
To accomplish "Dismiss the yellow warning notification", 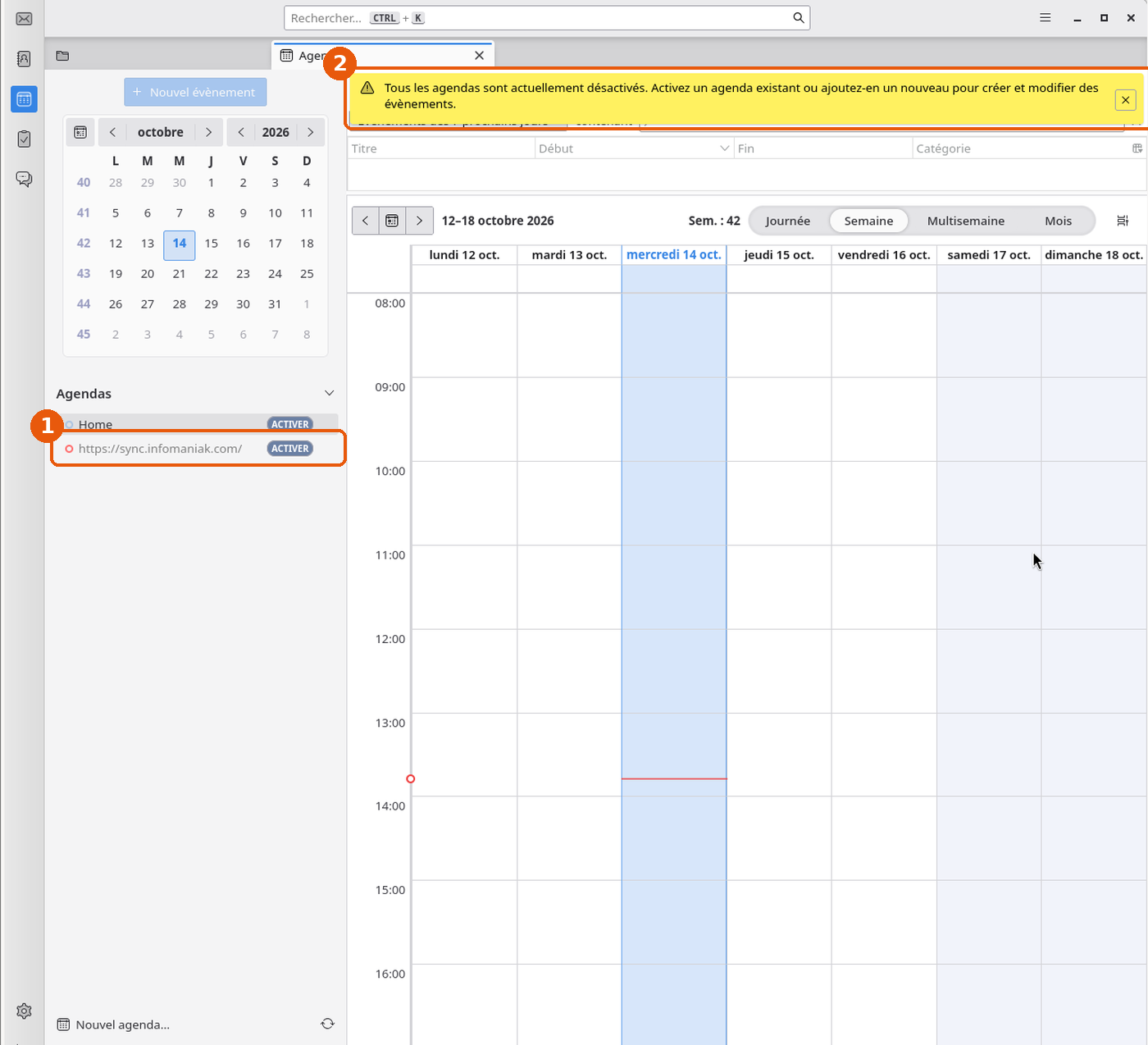I will 1125,100.
